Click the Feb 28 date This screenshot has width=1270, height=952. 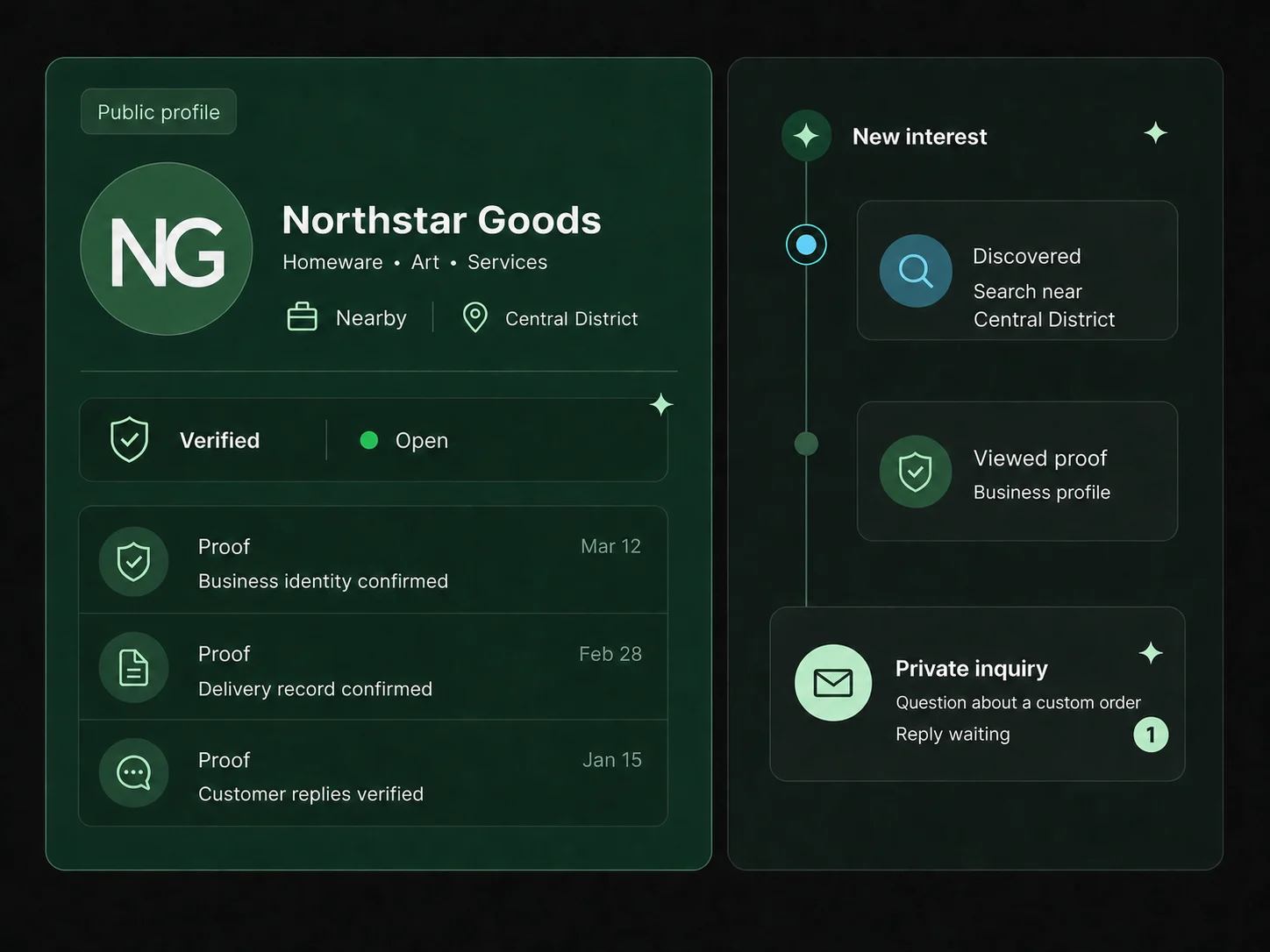coord(610,654)
